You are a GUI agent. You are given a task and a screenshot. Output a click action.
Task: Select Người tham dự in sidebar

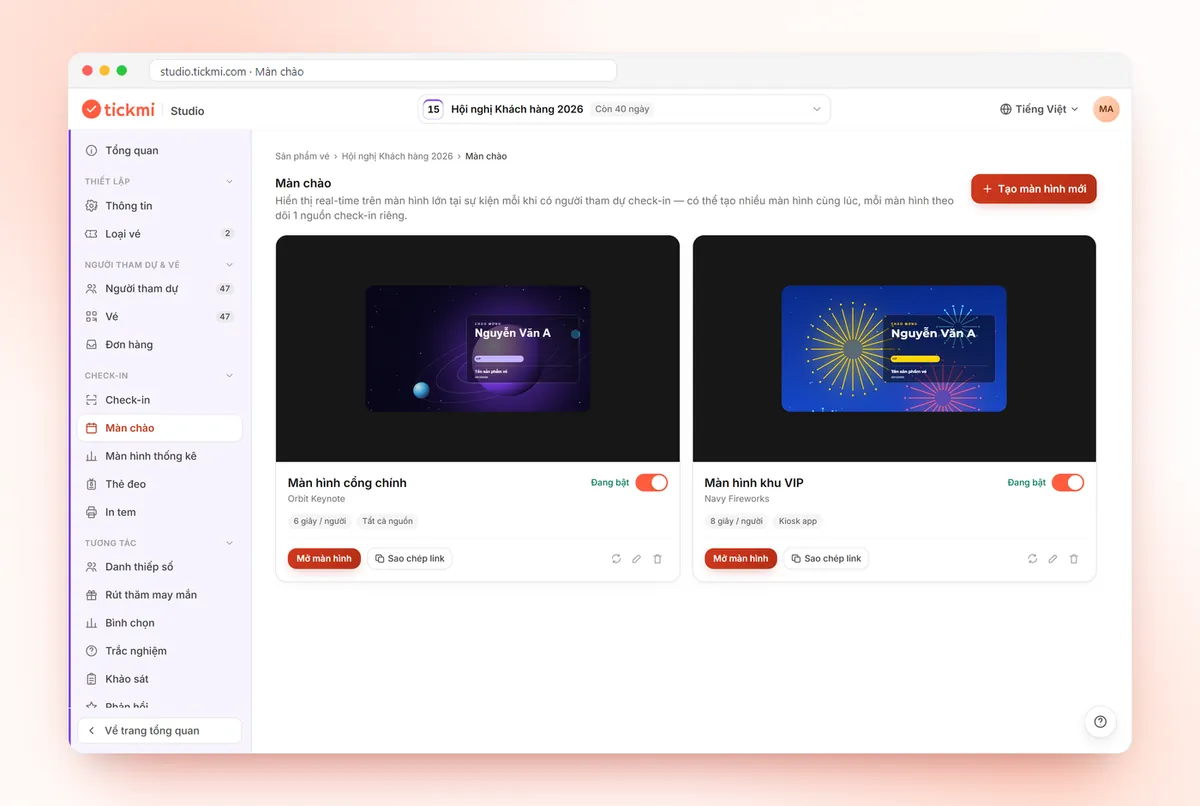[x=160, y=289]
